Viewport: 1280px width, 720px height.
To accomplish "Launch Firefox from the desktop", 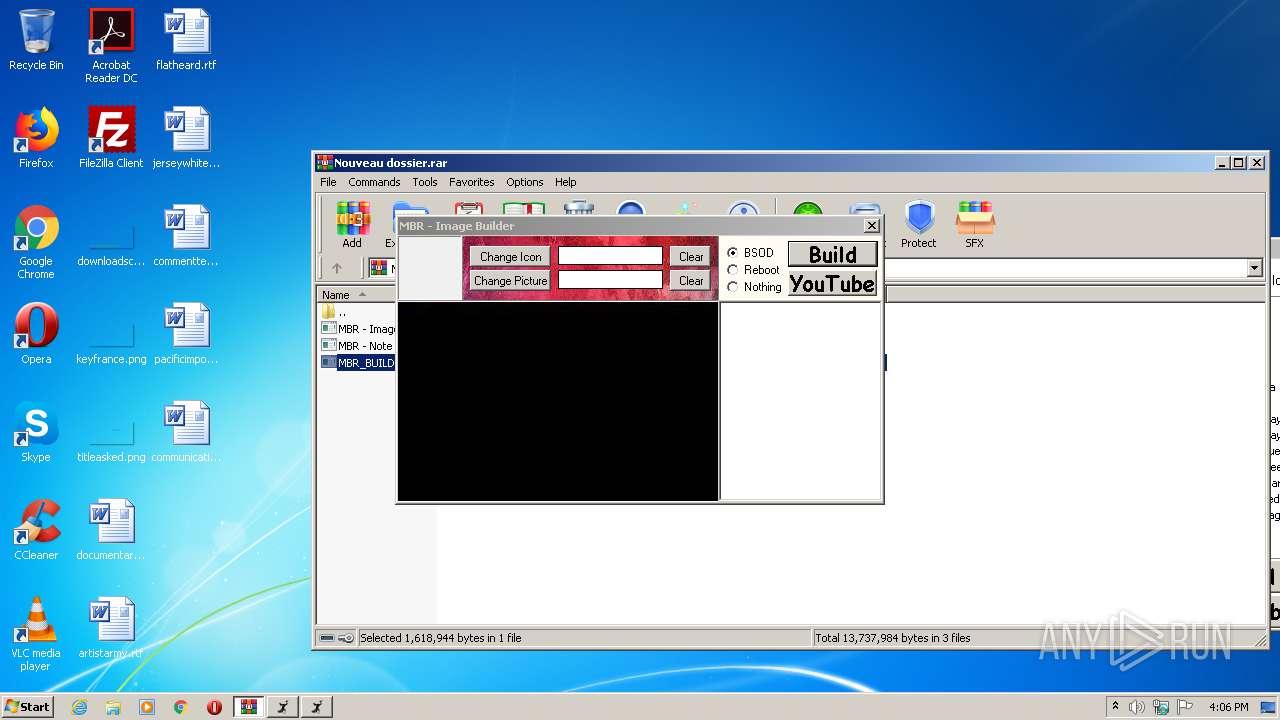I will point(36,139).
